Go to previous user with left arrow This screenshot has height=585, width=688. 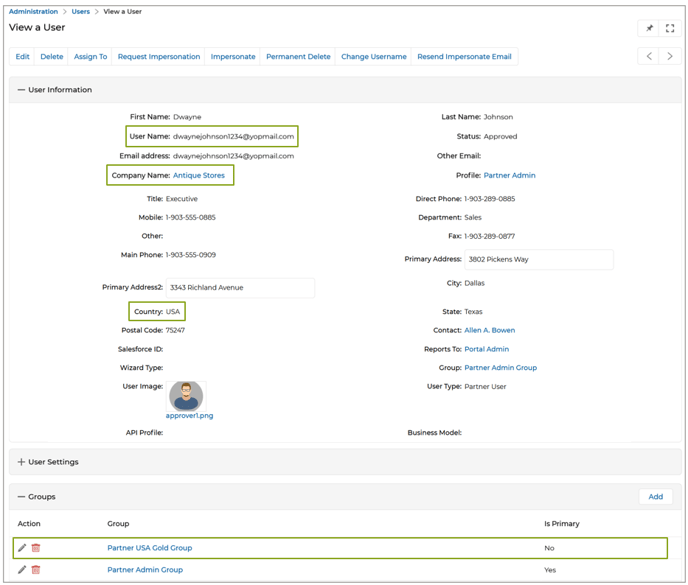pyautogui.click(x=649, y=57)
